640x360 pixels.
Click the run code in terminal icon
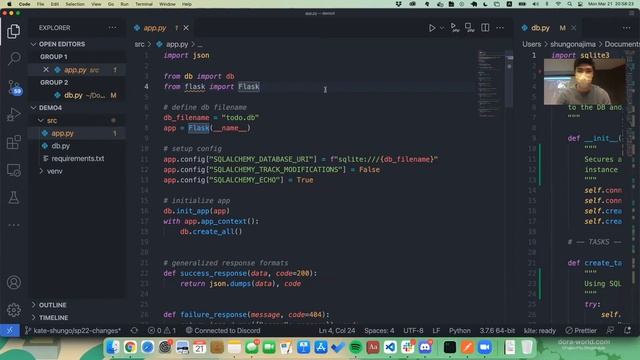pyautogui.click(x=454, y=27)
